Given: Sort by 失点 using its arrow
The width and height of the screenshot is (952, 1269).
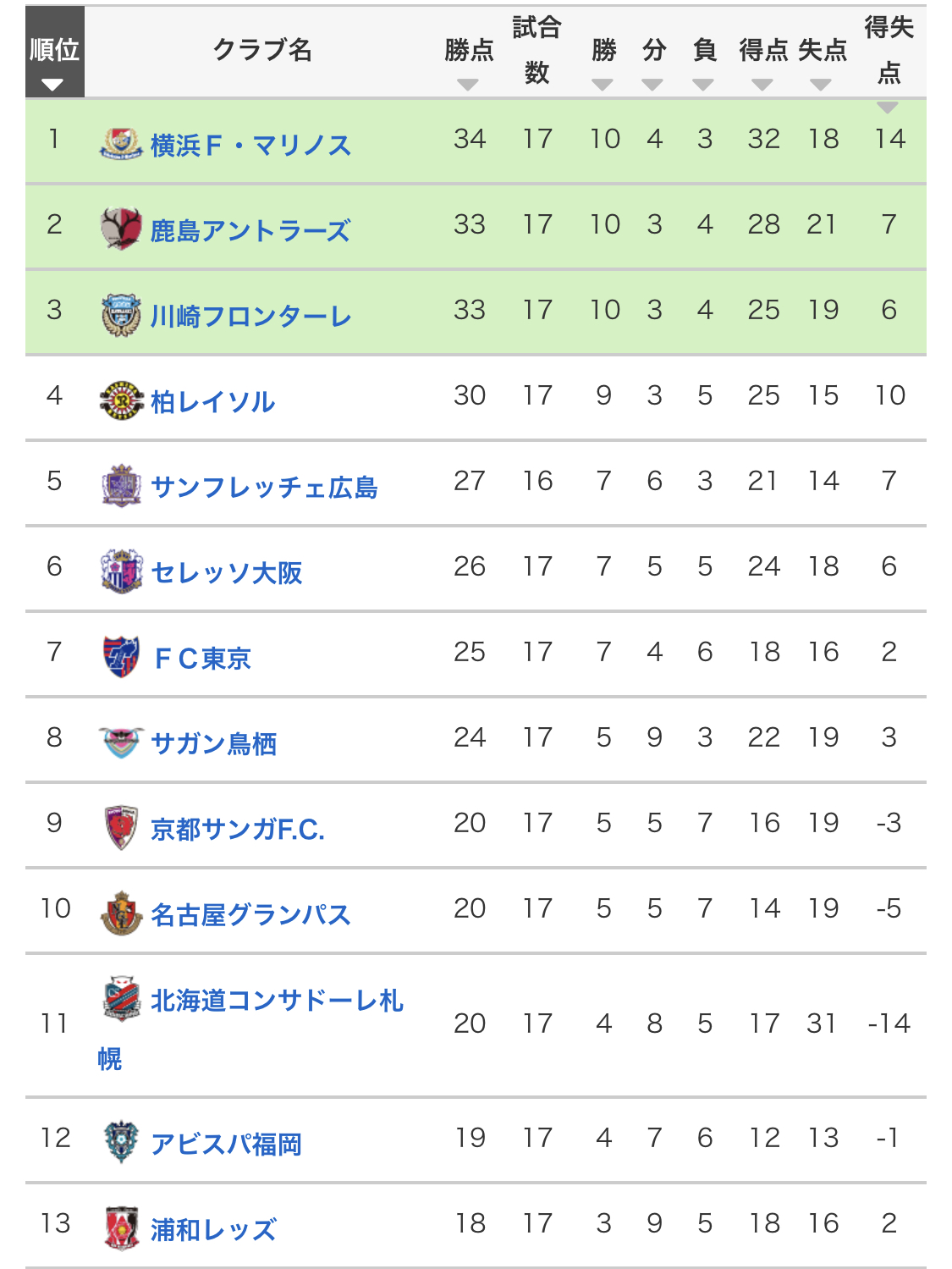Looking at the screenshot, I should click(x=820, y=85).
